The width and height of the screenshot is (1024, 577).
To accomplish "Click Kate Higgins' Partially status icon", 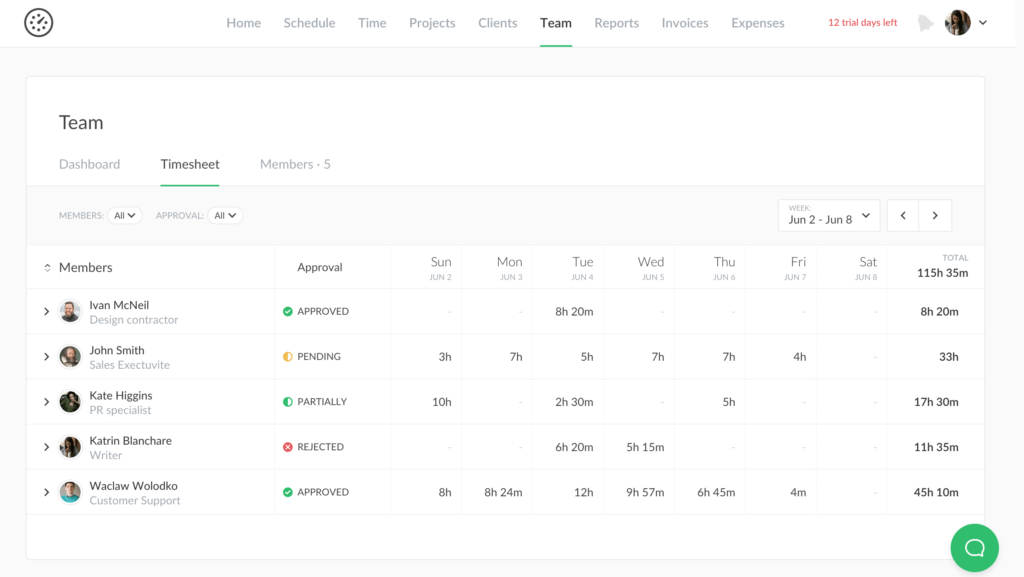I will click(287, 401).
